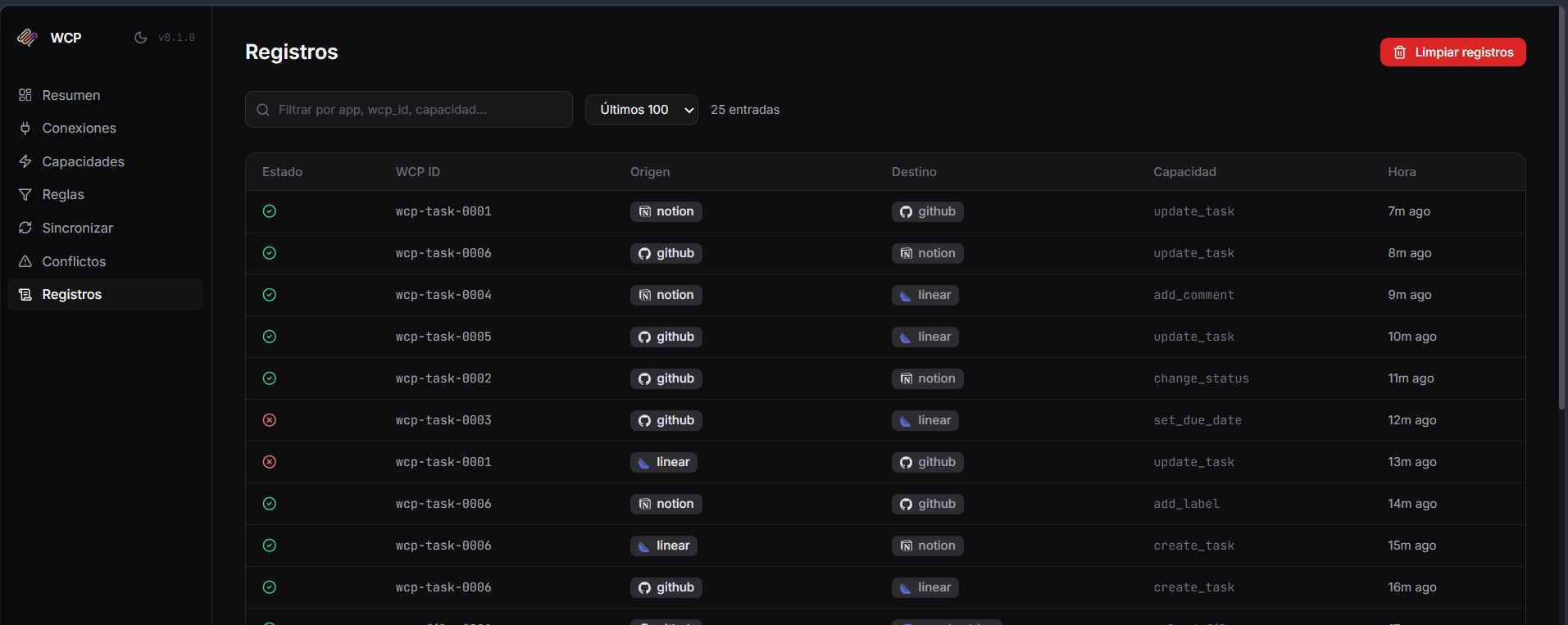Open Resumen in sidebar

click(x=105, y=95)
